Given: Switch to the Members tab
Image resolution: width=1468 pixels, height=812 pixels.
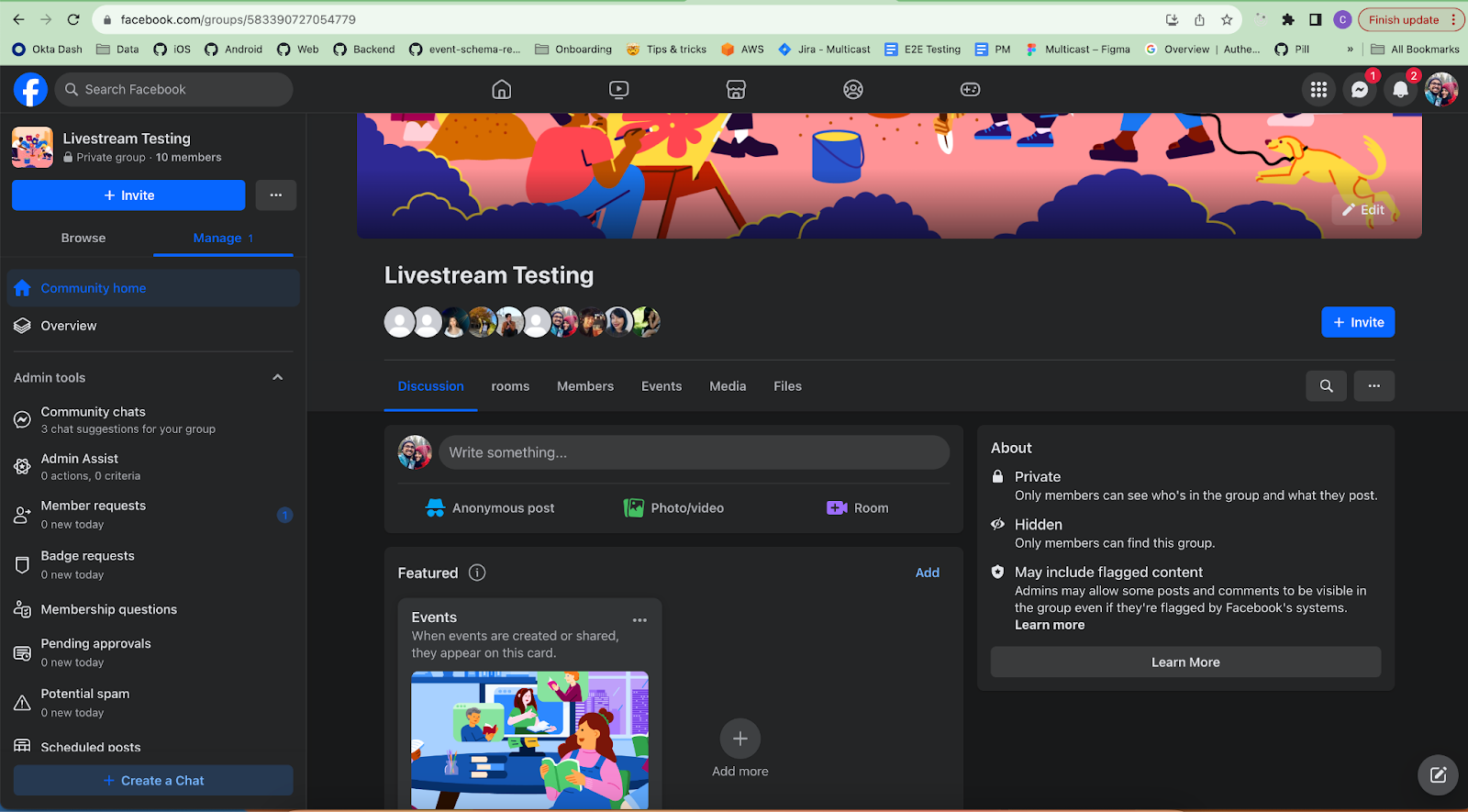Looking at the screenshot, I should pos(584,386).
